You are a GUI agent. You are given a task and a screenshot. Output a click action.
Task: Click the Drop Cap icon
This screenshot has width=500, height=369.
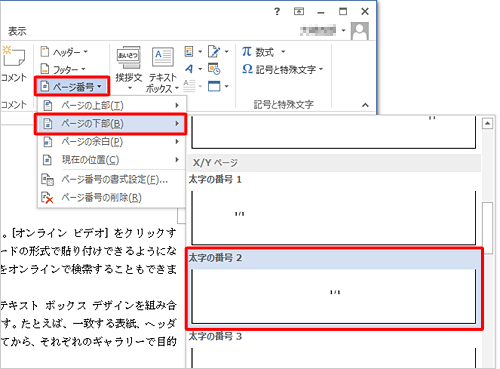[189, 86]
